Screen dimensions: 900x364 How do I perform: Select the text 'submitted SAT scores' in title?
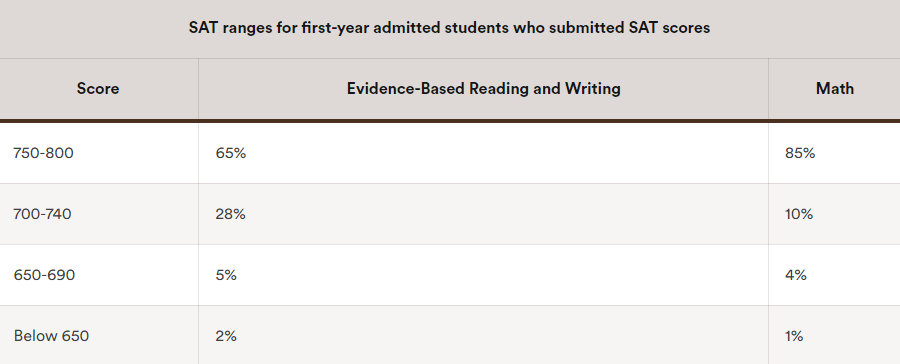[630, 28]
